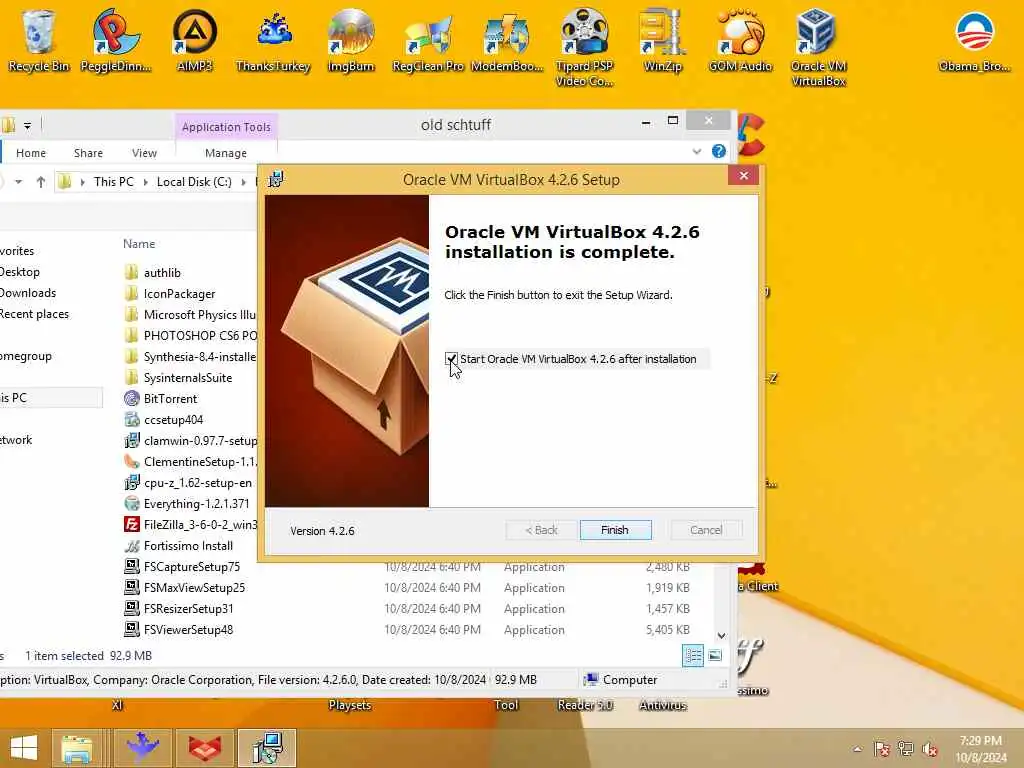The height and width of the screenshot is (768, 1024).
Task: Switch Explorer to large icons view
Action: point(715,655)
